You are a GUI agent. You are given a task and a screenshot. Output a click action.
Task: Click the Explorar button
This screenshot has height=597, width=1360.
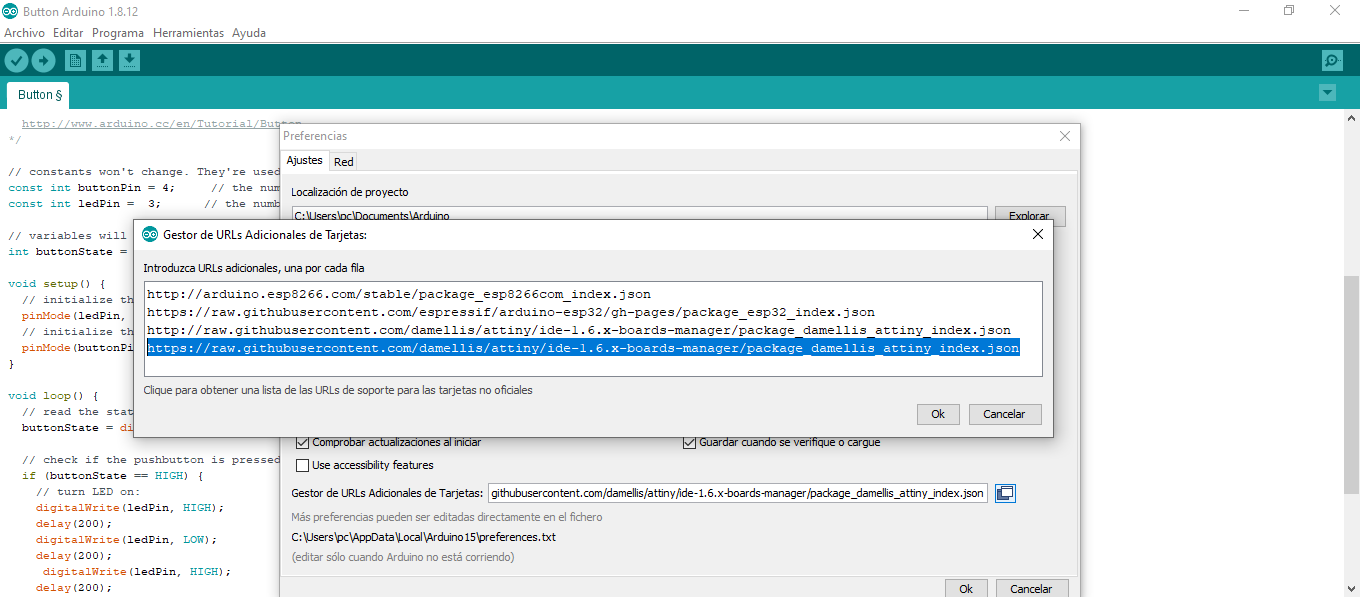pos(1029,215)
